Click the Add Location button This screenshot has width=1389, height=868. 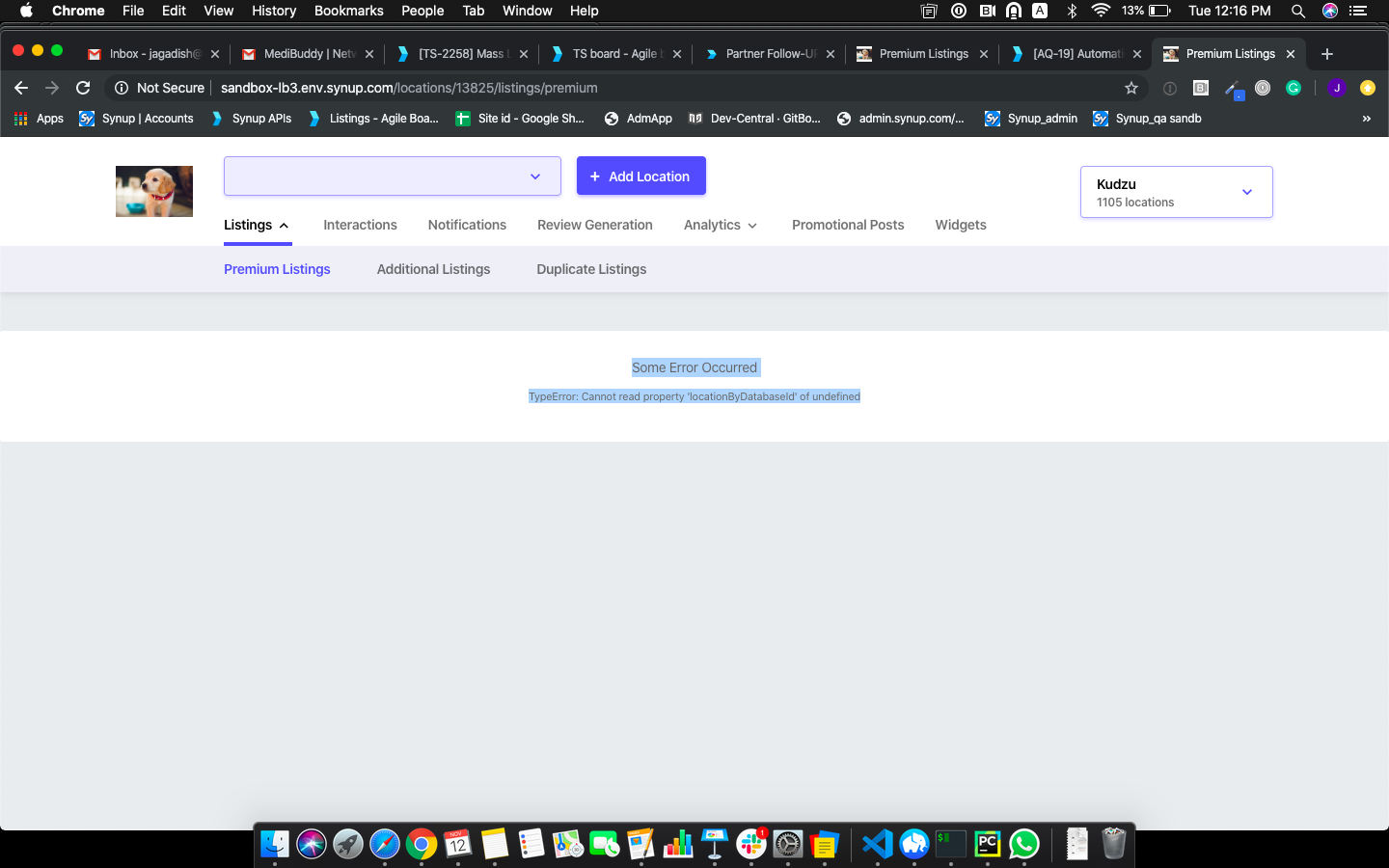pyautogui.click(x=640, y=176)
